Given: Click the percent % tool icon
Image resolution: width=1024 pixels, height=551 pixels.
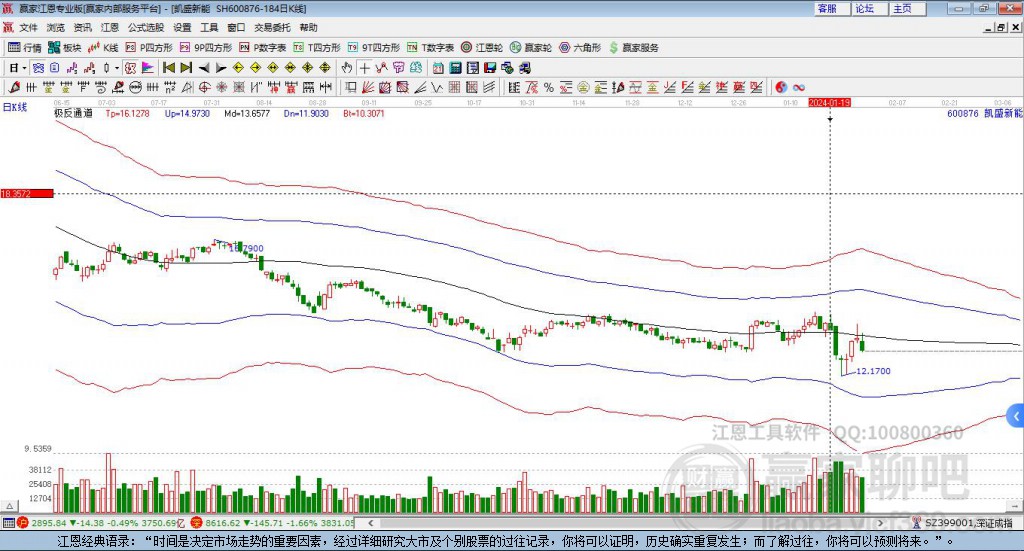Looking at the screenshot, I should point(549,87).
